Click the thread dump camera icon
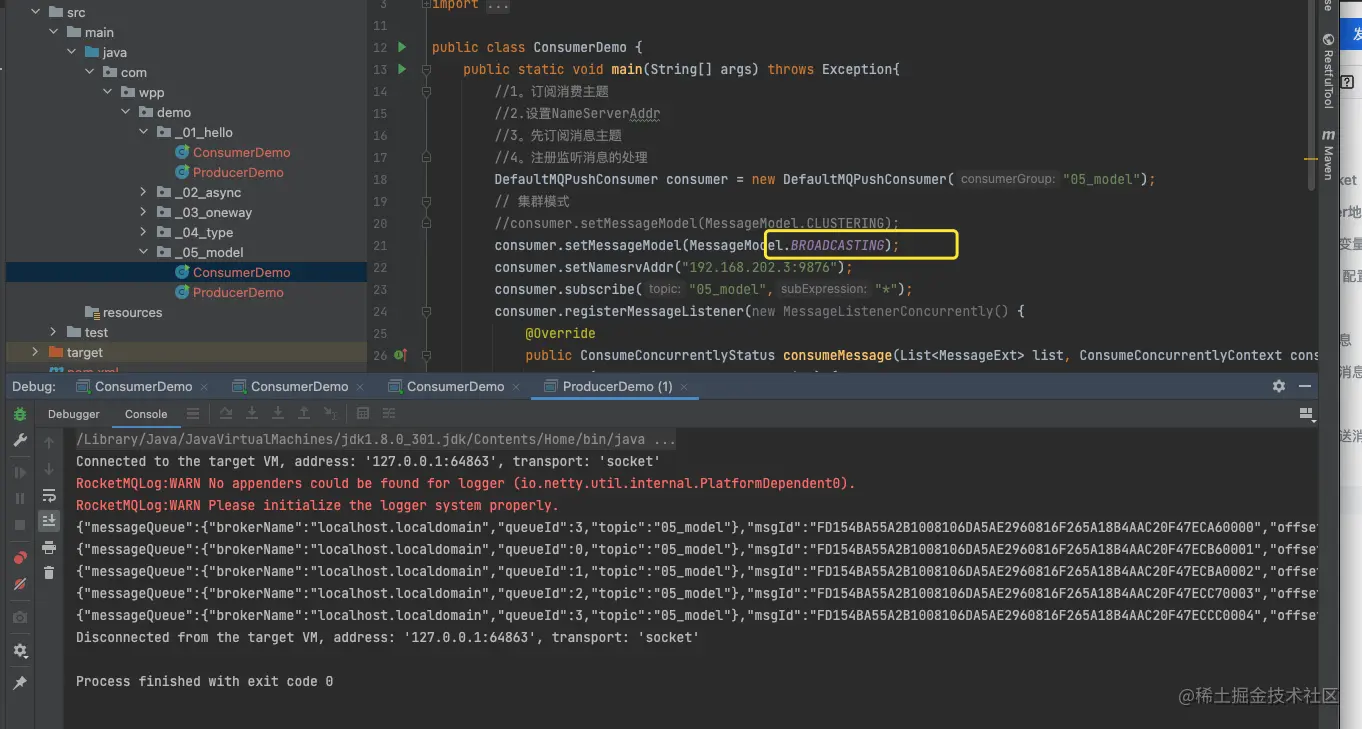Screen dimensions: 1362x729 (20, 618)
